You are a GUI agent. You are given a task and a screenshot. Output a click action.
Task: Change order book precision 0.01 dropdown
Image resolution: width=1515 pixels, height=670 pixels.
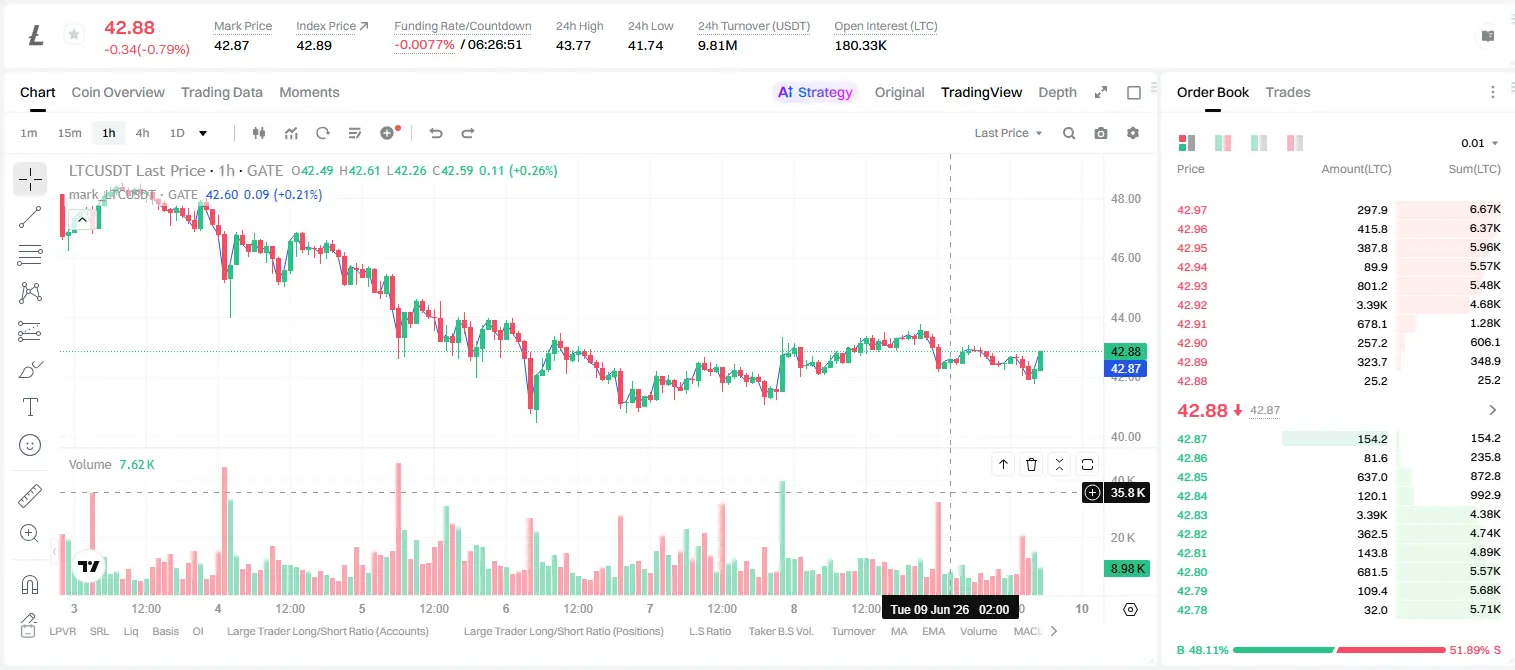pos(1479,143)
